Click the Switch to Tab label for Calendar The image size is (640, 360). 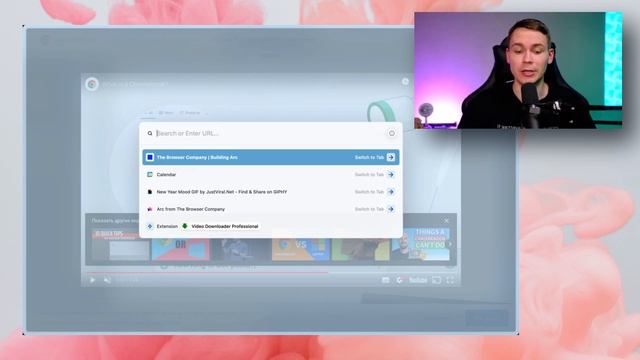click(369, 174)
